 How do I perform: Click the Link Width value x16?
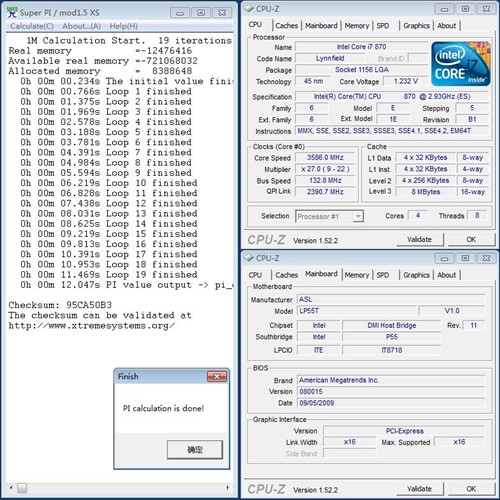(350, 442)
